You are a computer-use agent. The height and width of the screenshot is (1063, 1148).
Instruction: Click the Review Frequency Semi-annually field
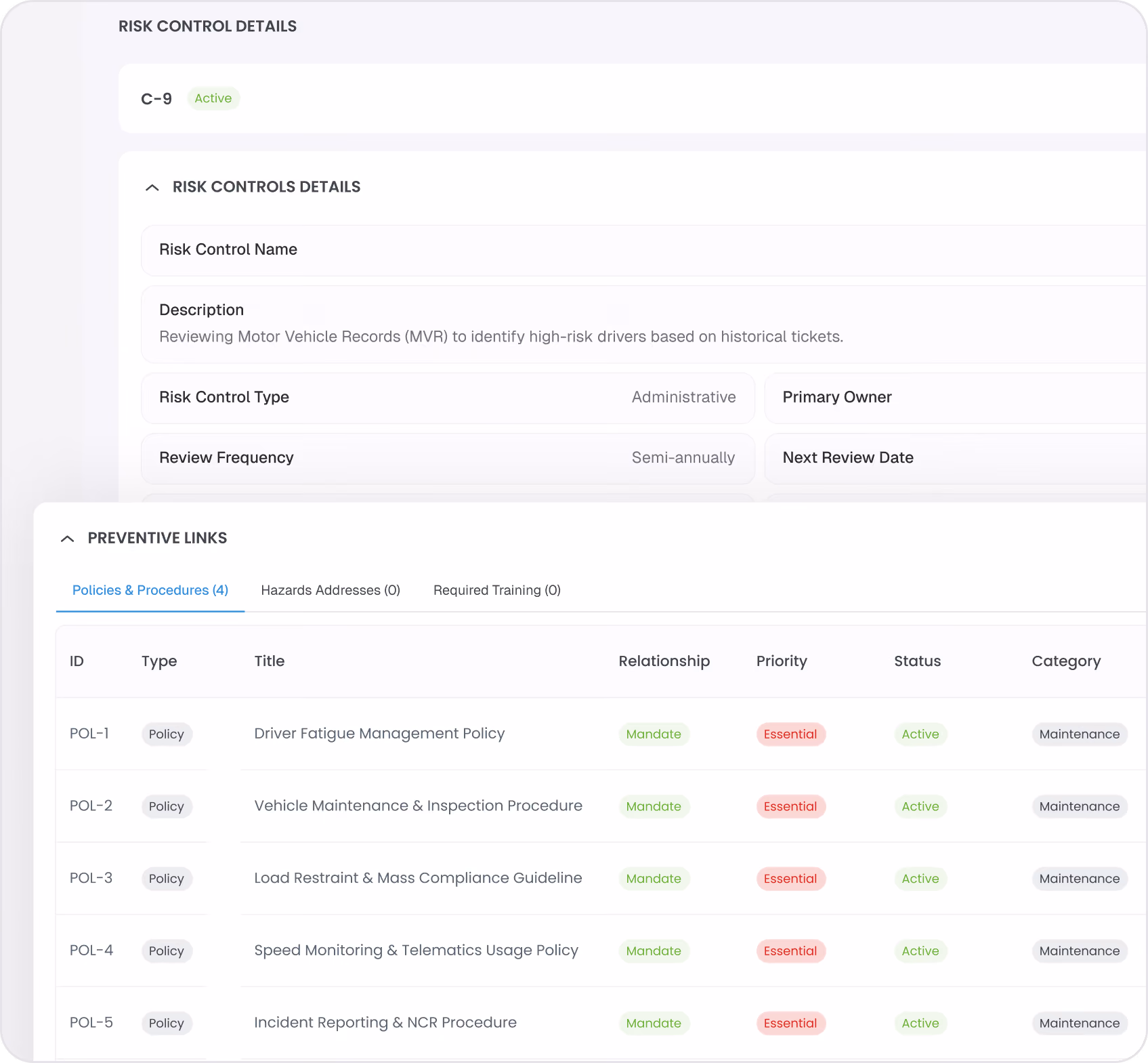tap(448, 458)
